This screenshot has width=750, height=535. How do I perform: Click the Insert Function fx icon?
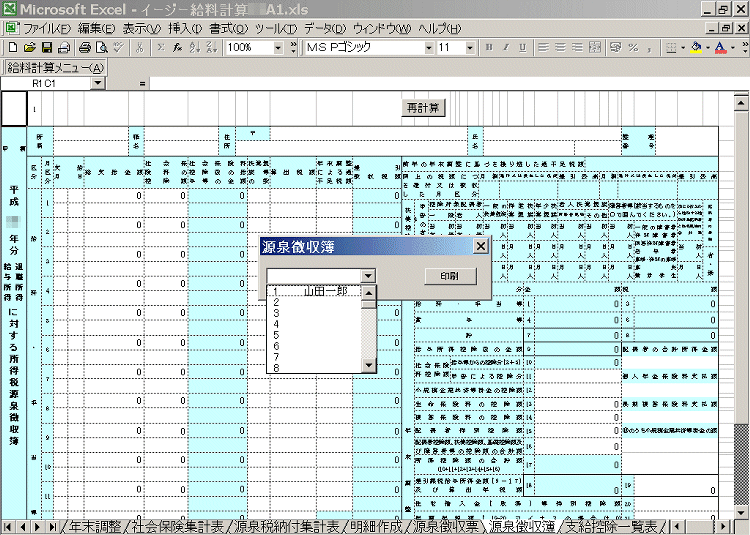coord(176,47)
